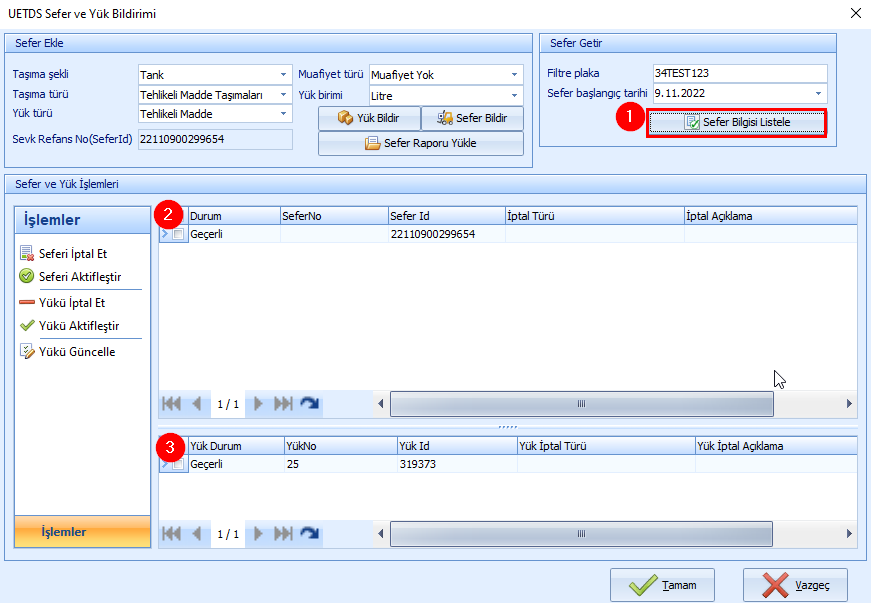Open Yükü Güncelle to update load

pos(68,351)
